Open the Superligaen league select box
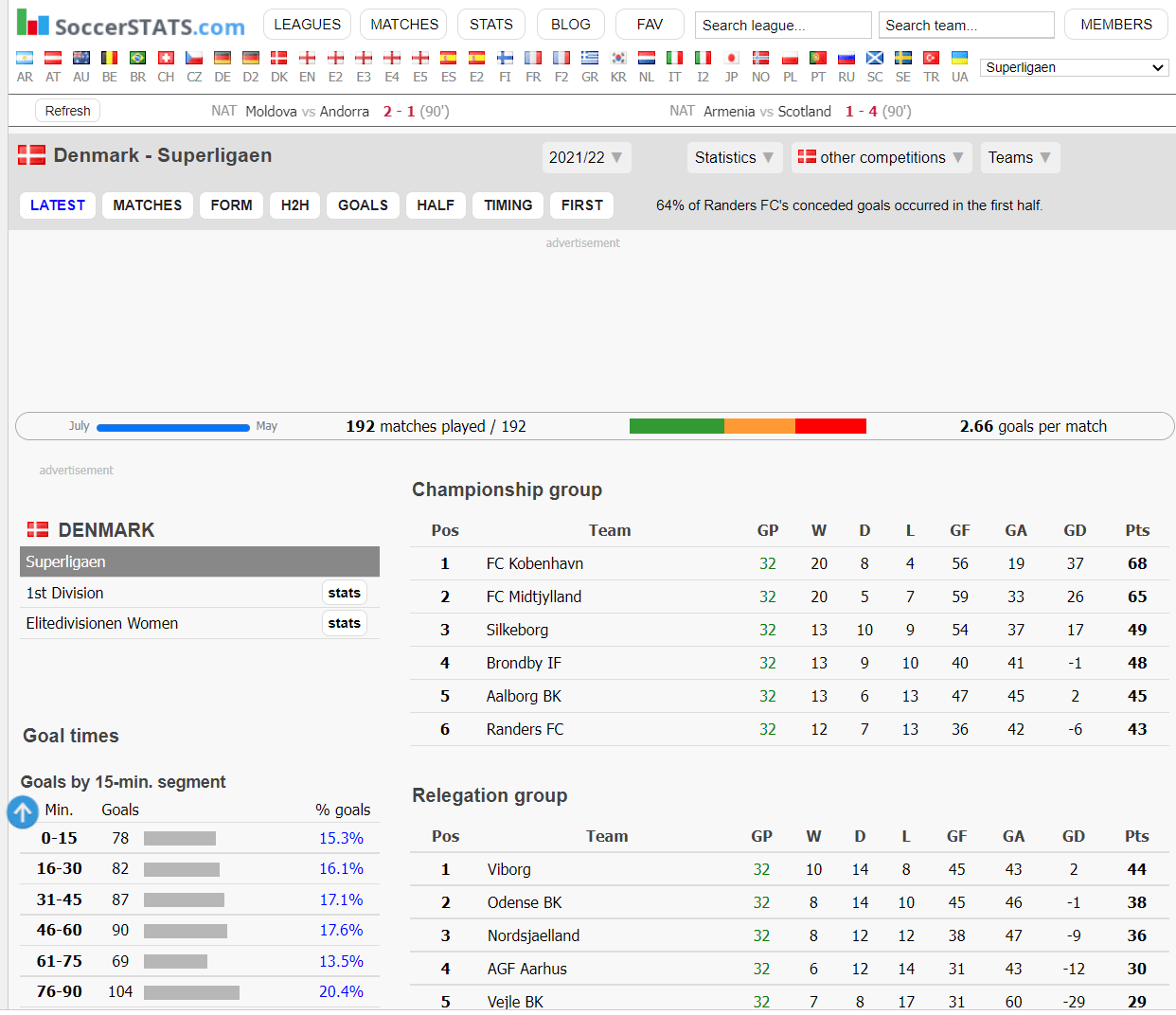The height and width of the screenshot is (1015, 1176). [x=1075, y=67]
